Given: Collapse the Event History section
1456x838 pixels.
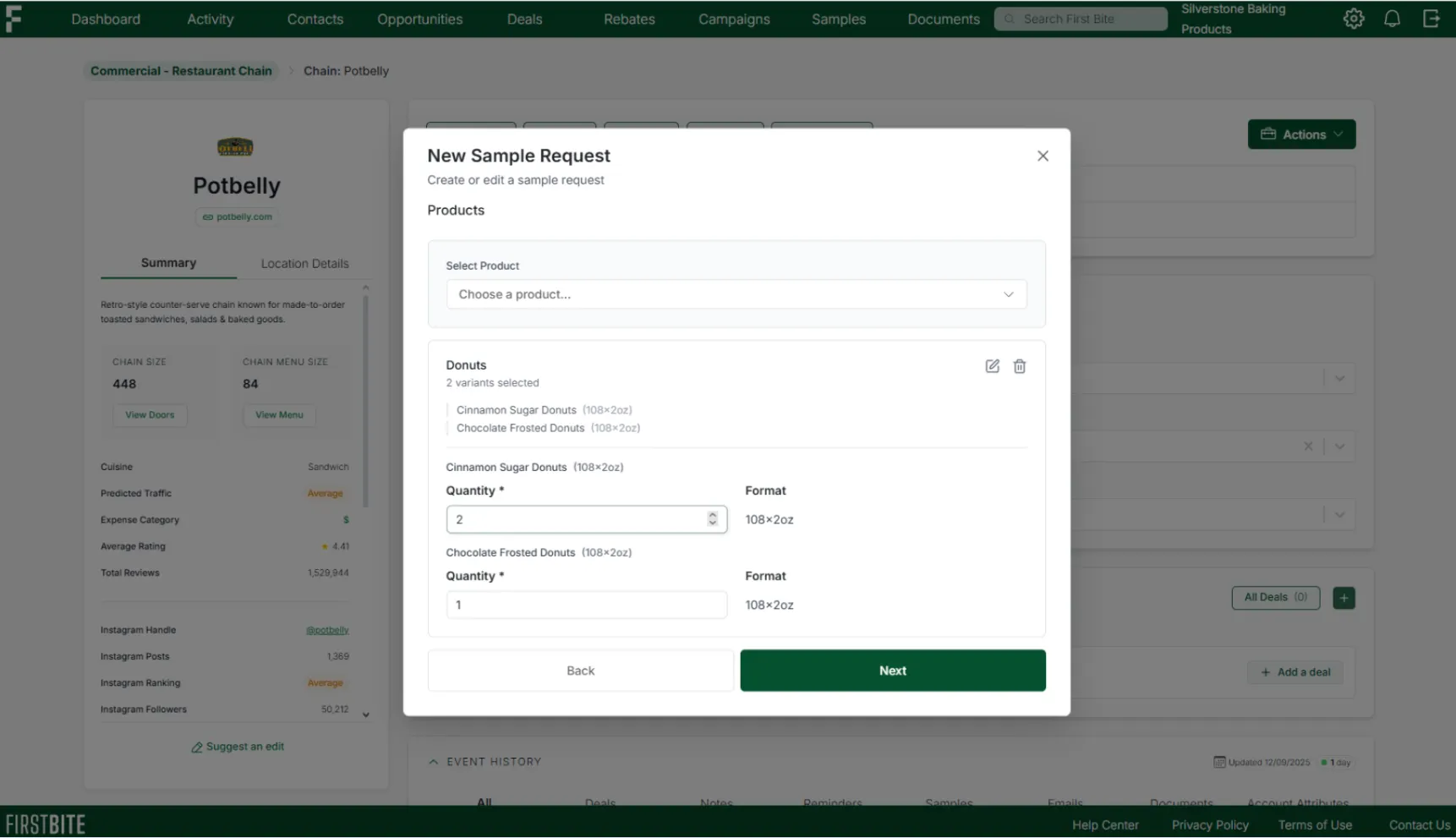Looking at the screenshot, I should [x=434, y=762].
